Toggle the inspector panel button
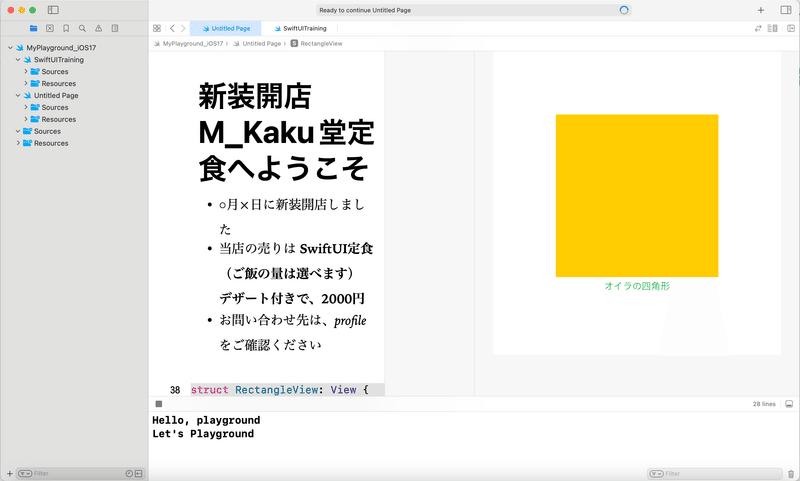The width and height of the screenshot is (800, 481). 786,10
